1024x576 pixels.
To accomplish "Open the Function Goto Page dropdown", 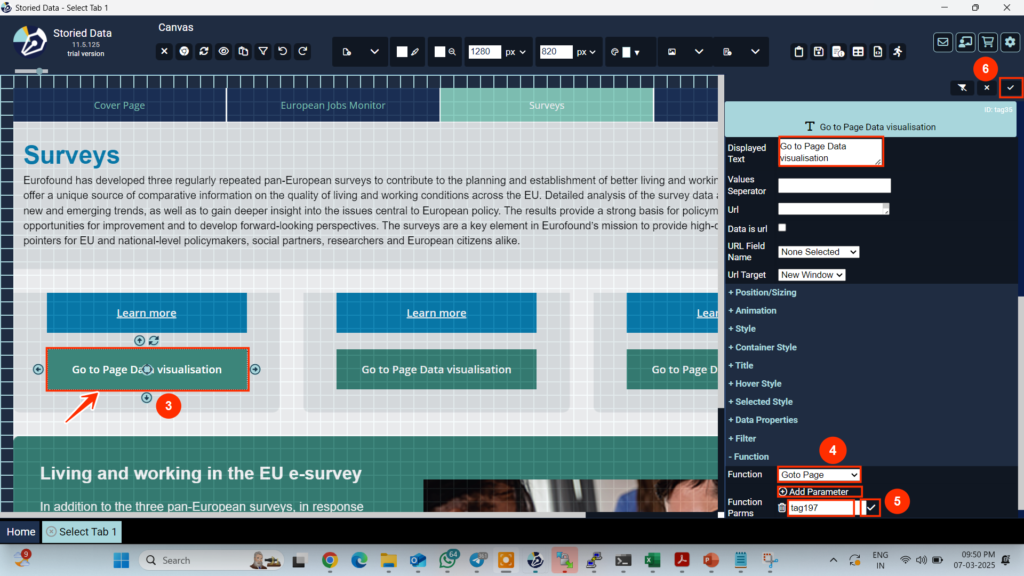I will (819, 474).
